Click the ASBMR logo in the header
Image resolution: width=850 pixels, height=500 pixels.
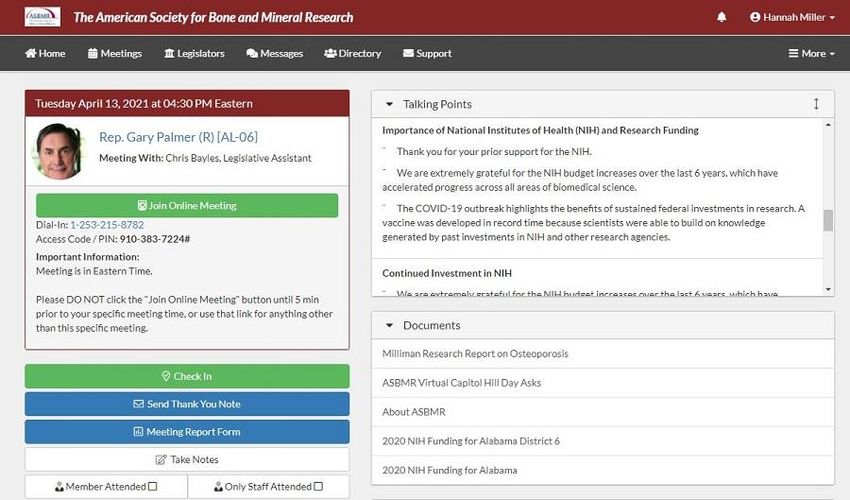[42, 17]
